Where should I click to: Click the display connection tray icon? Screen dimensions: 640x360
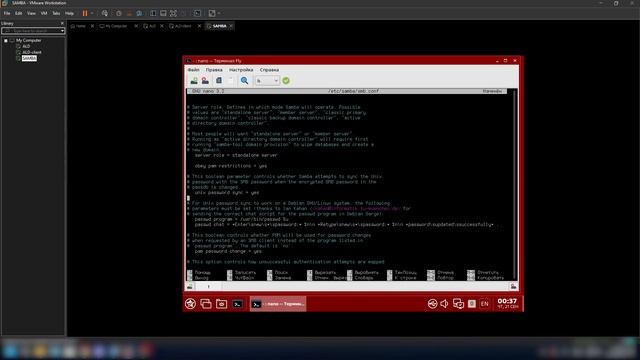[458, 303]
